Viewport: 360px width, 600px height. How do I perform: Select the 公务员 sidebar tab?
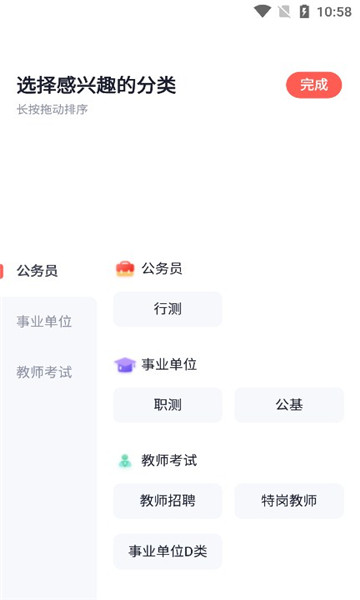click(x=37, y=271)
